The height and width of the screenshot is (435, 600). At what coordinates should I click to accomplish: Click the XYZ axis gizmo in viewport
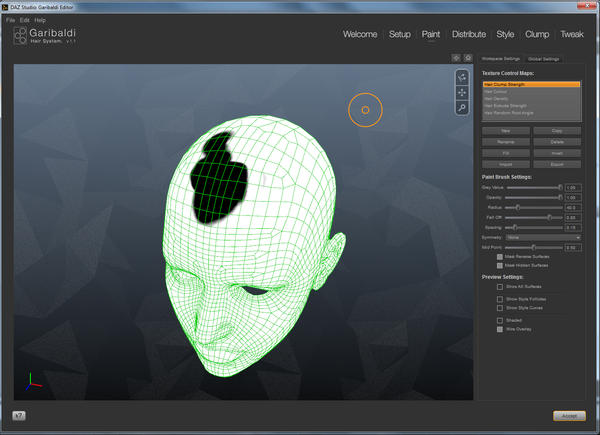[x=33, y=381]
